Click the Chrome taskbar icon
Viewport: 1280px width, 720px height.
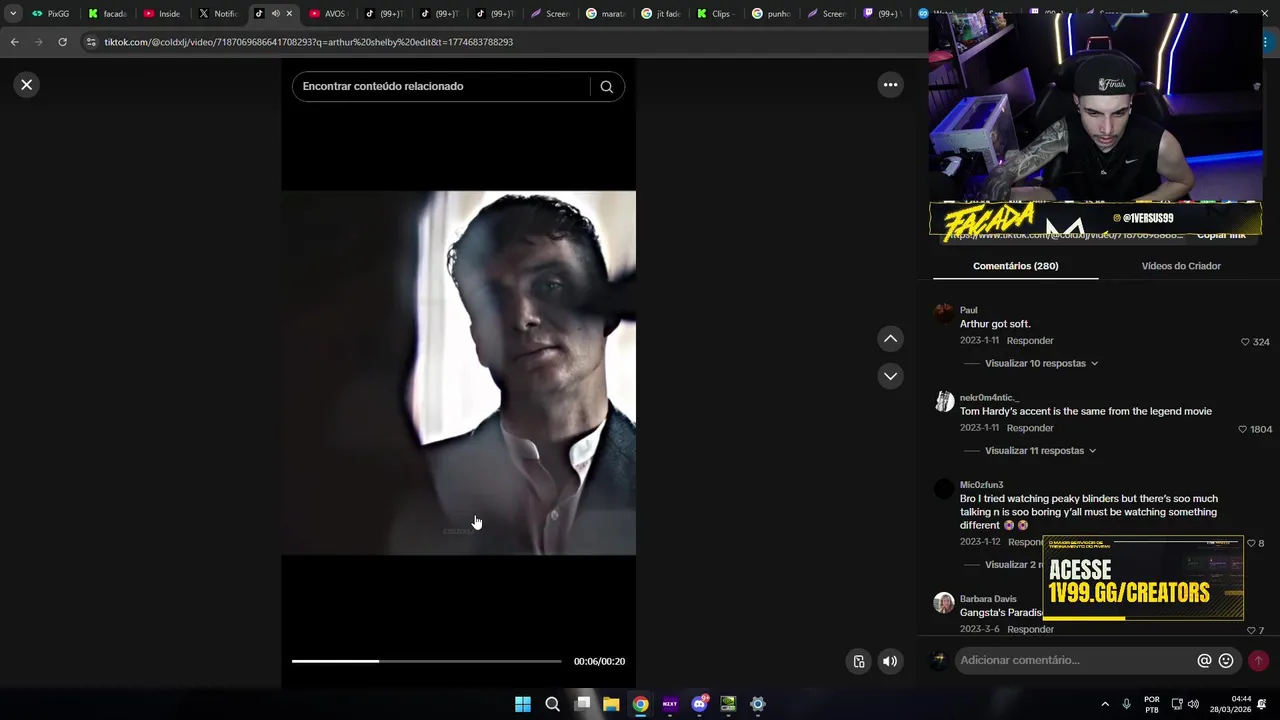pos(640,704)
